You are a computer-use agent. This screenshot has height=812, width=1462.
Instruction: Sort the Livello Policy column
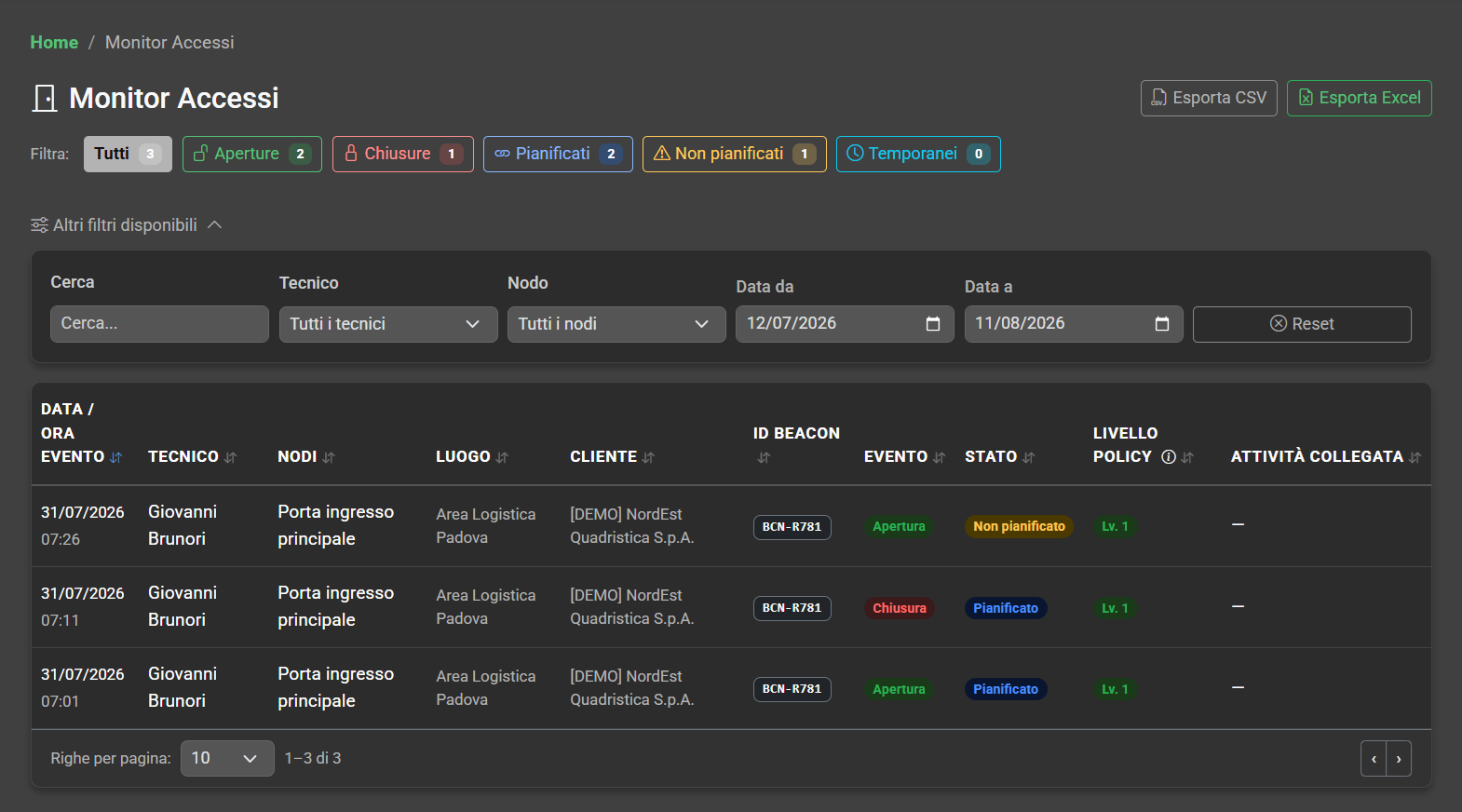tap(1187, 457)
